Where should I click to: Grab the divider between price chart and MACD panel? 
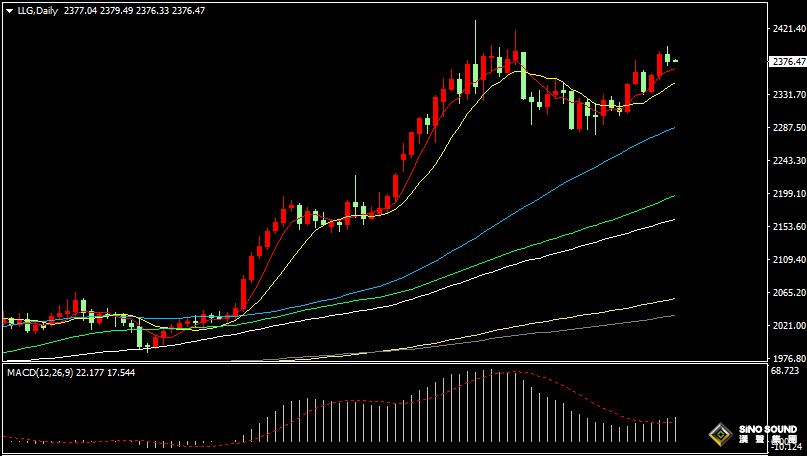tap(400, 364)
